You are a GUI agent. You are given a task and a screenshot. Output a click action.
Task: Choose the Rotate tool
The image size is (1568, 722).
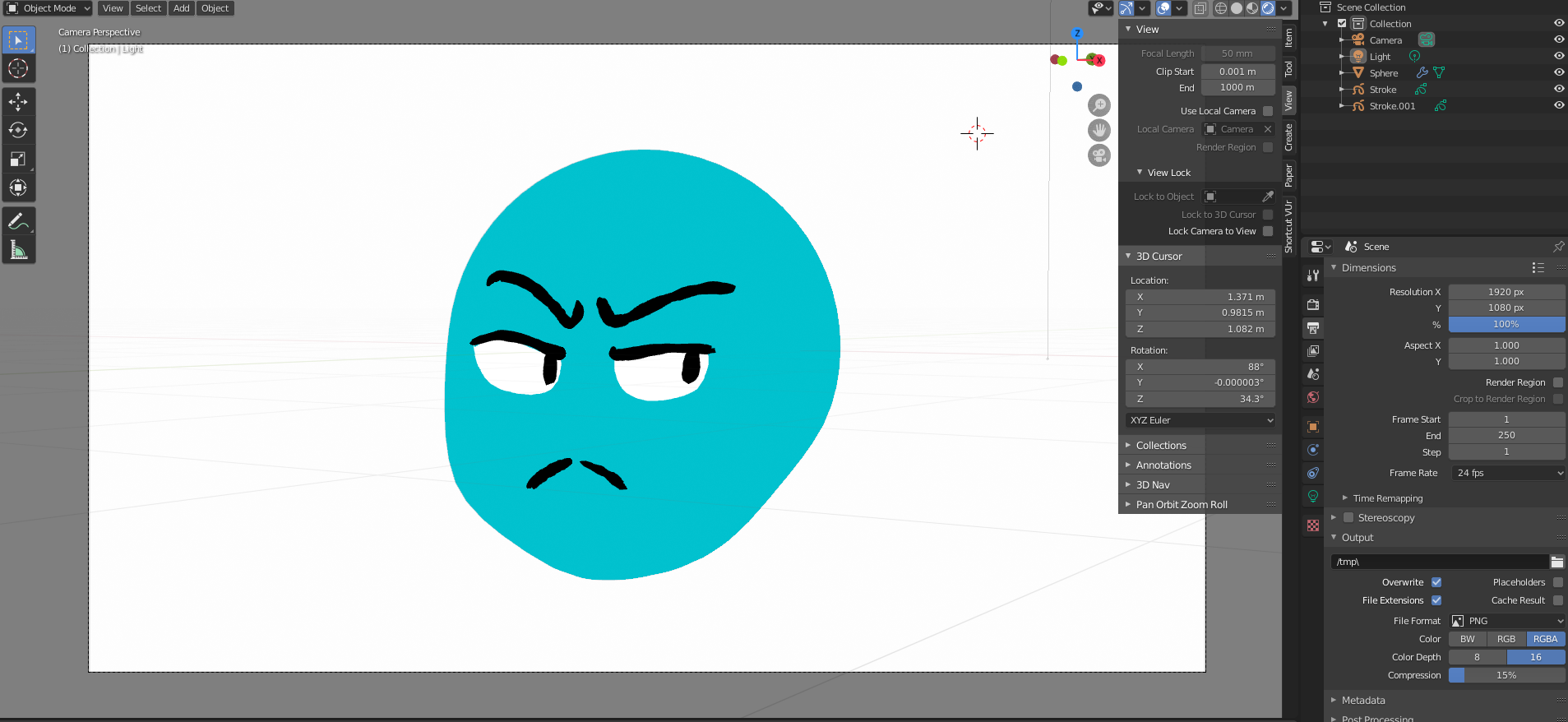(18, 130)
